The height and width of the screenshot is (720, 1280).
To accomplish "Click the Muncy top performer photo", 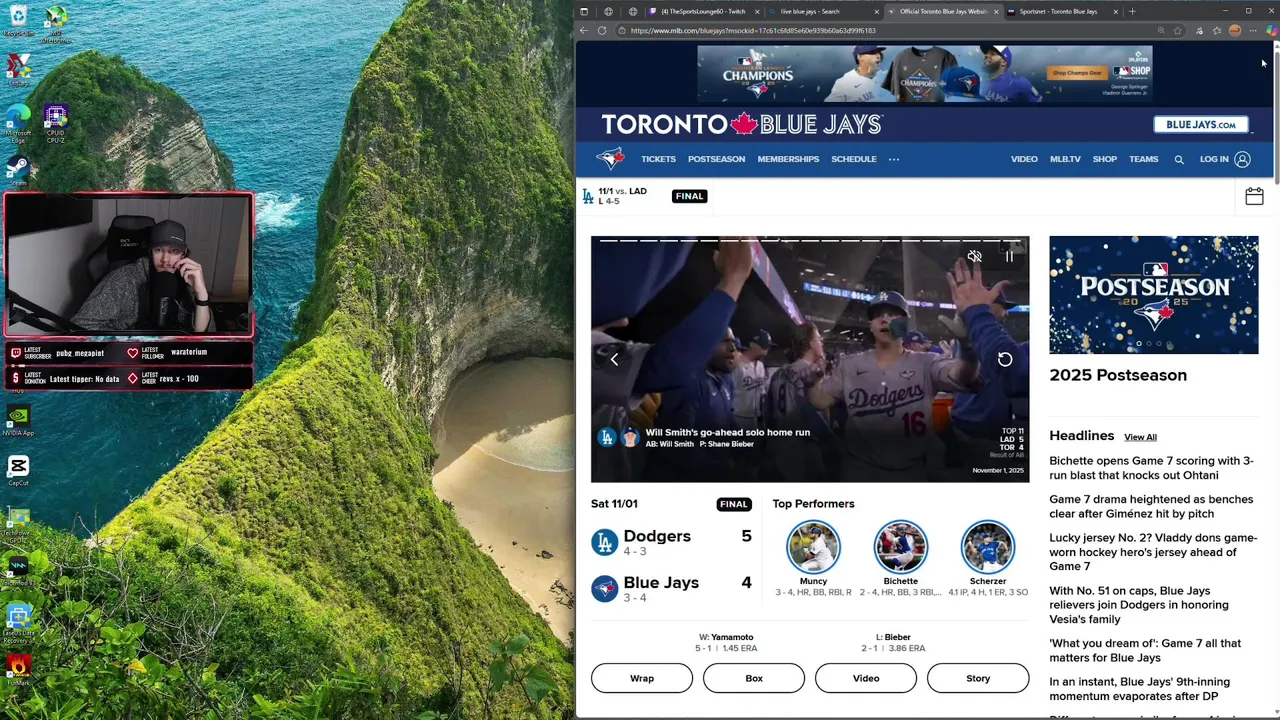I will pos(813,547).
